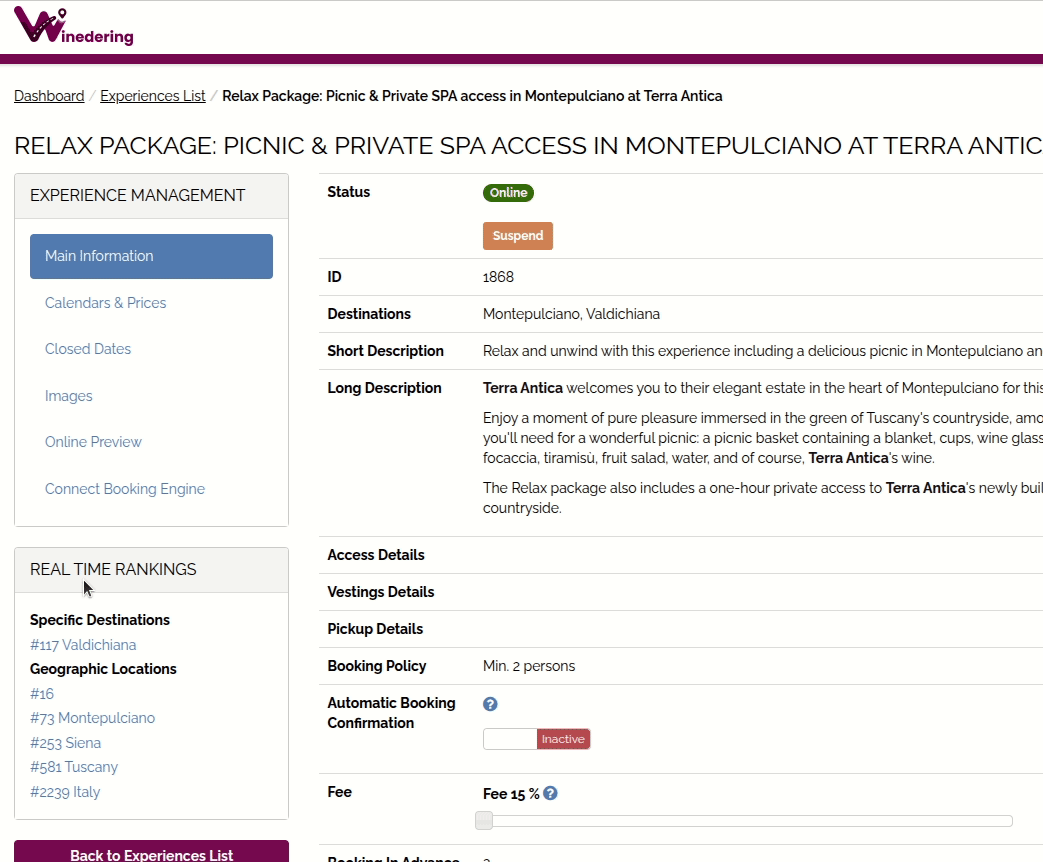Image resolution: width=1043 pixels, height=862 pixels.
Task: Toggle Automatic Booking Confirmation switch
Action: [536, 739]
